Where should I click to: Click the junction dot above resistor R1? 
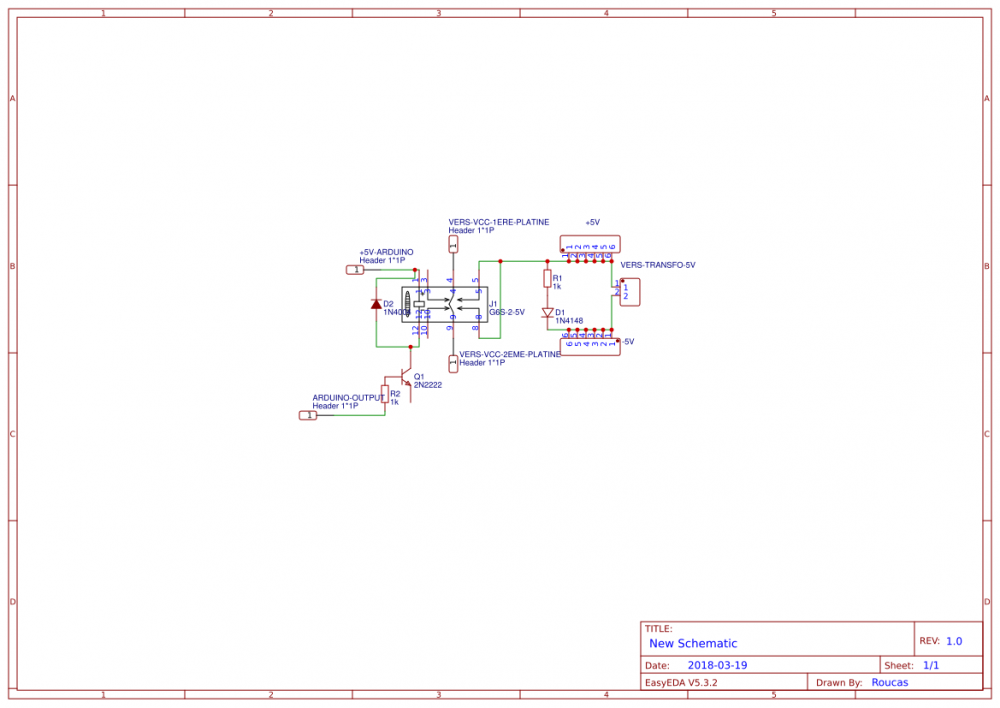tap(547, 261)
